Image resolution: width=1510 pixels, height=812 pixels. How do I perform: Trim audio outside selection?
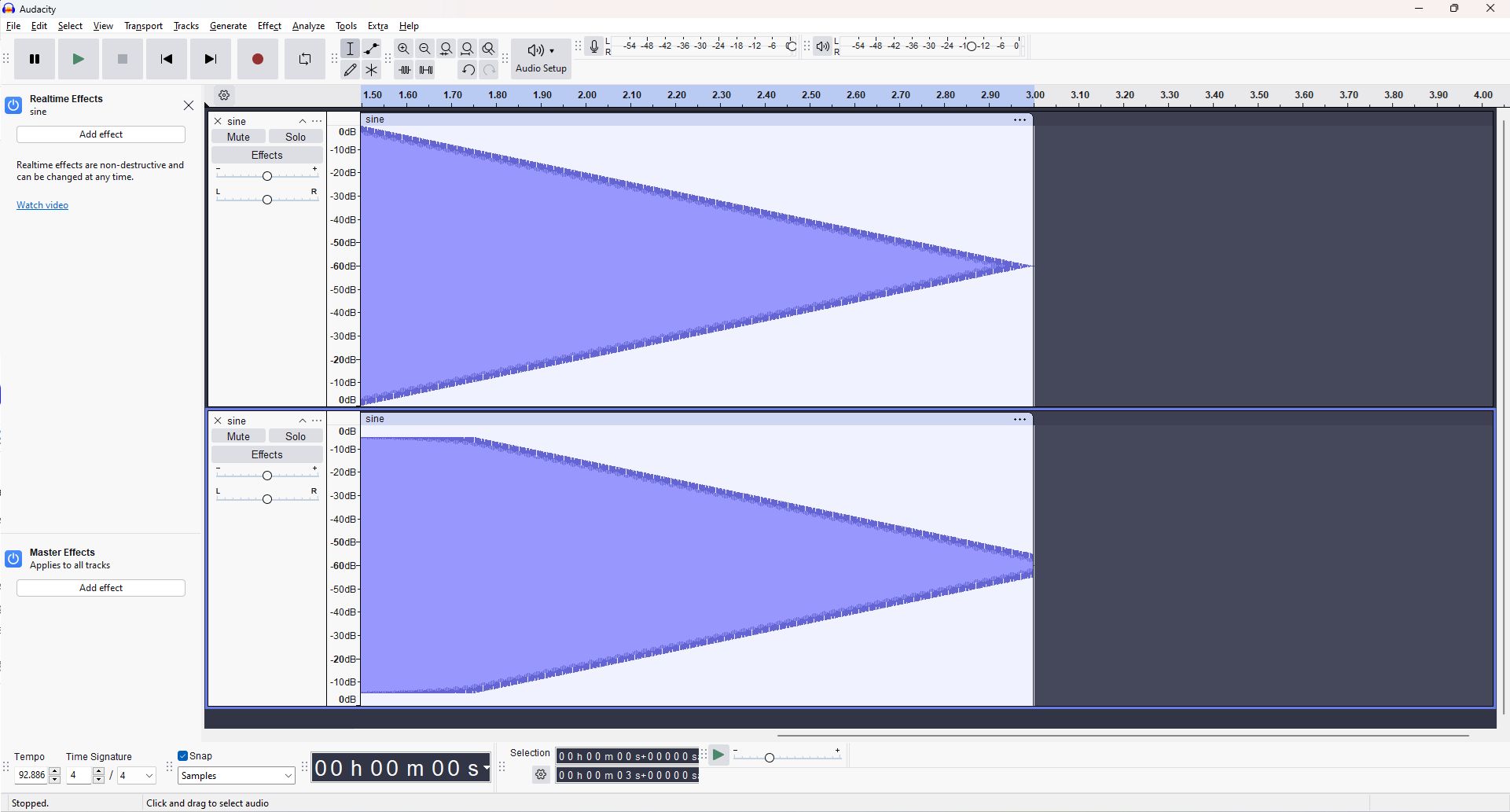click(x=404, y=69)
